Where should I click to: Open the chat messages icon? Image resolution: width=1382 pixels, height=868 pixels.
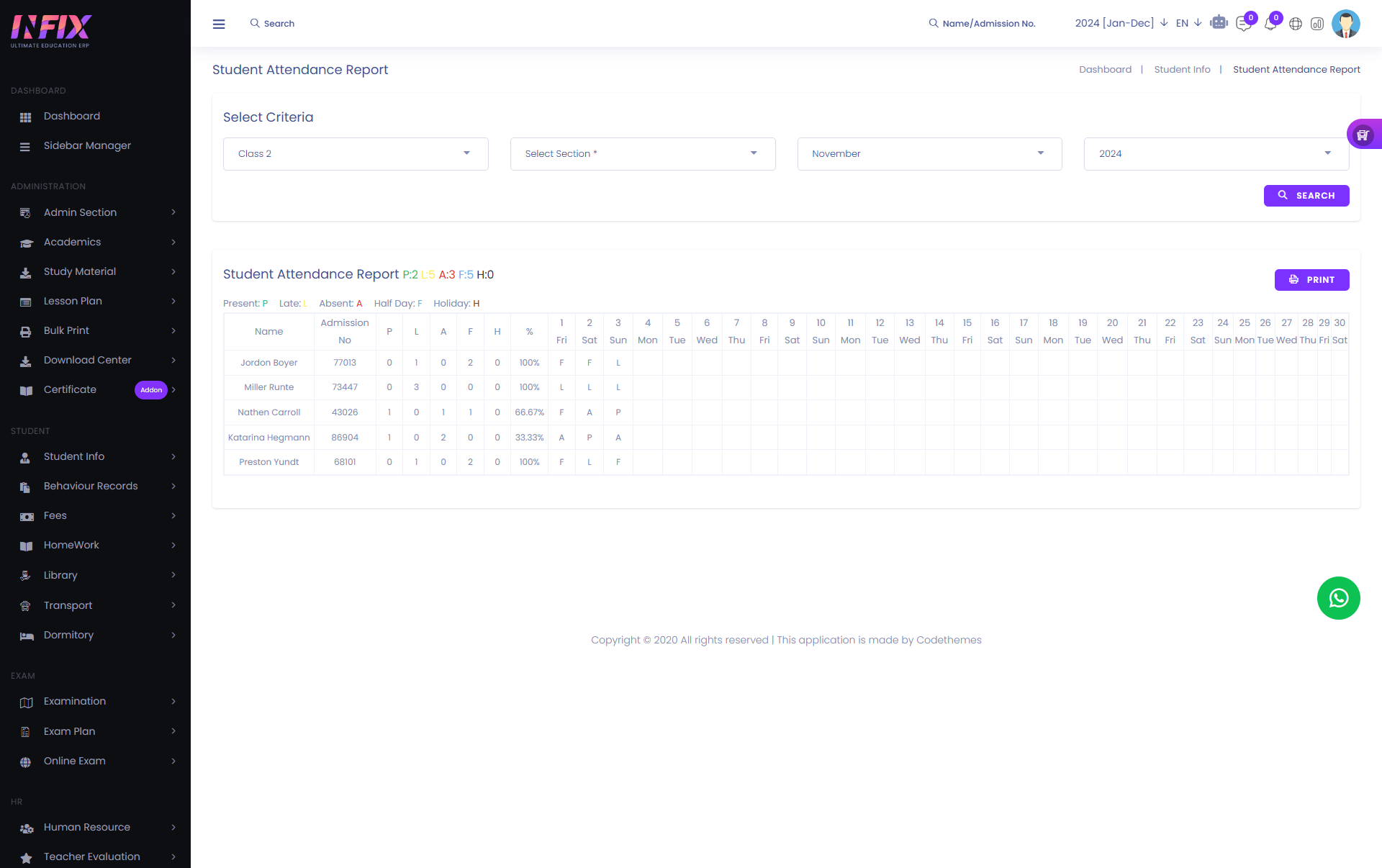click(x=1243, y=24)
